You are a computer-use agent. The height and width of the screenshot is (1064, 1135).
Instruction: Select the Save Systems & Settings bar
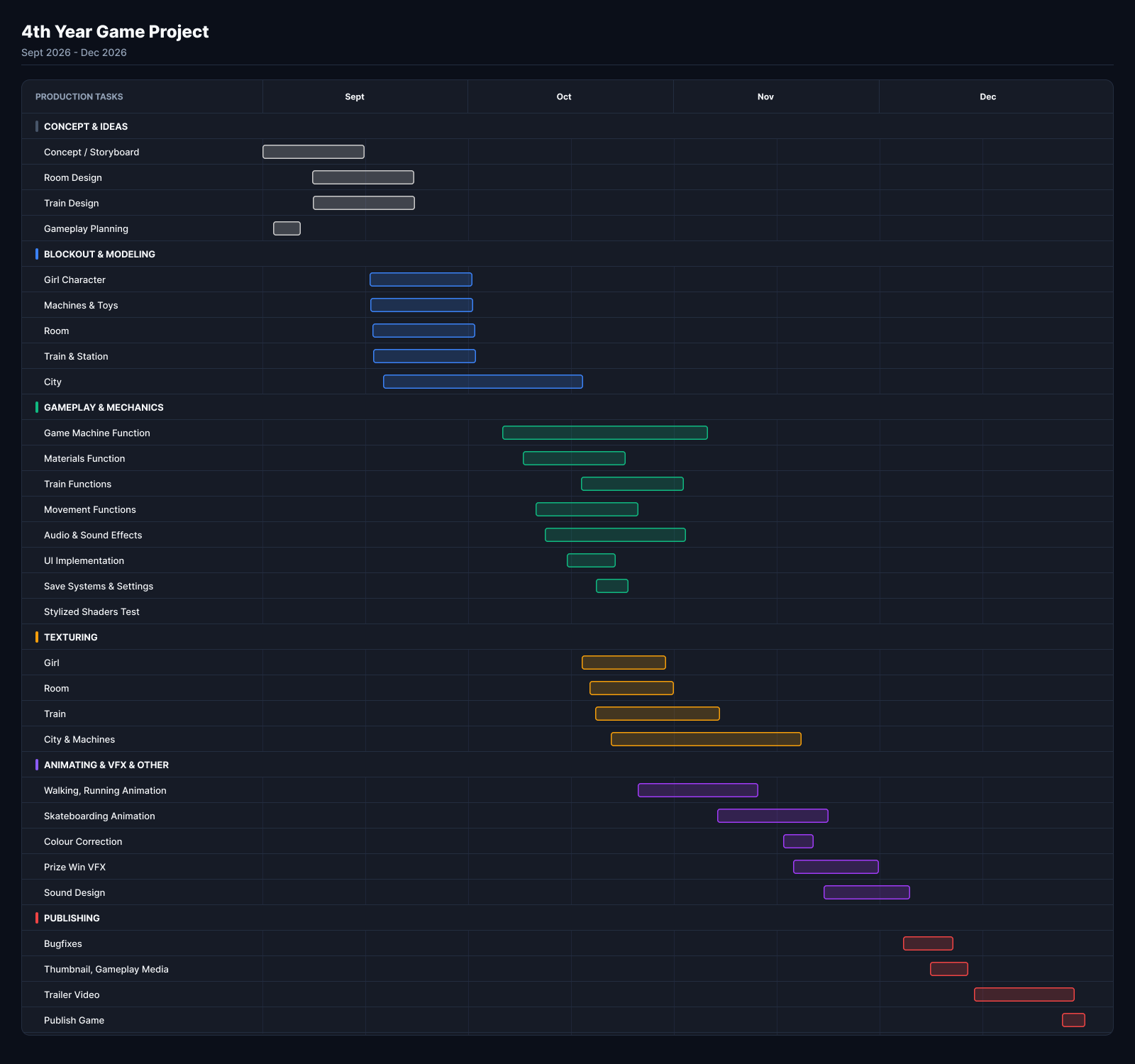tap(612, 586)
